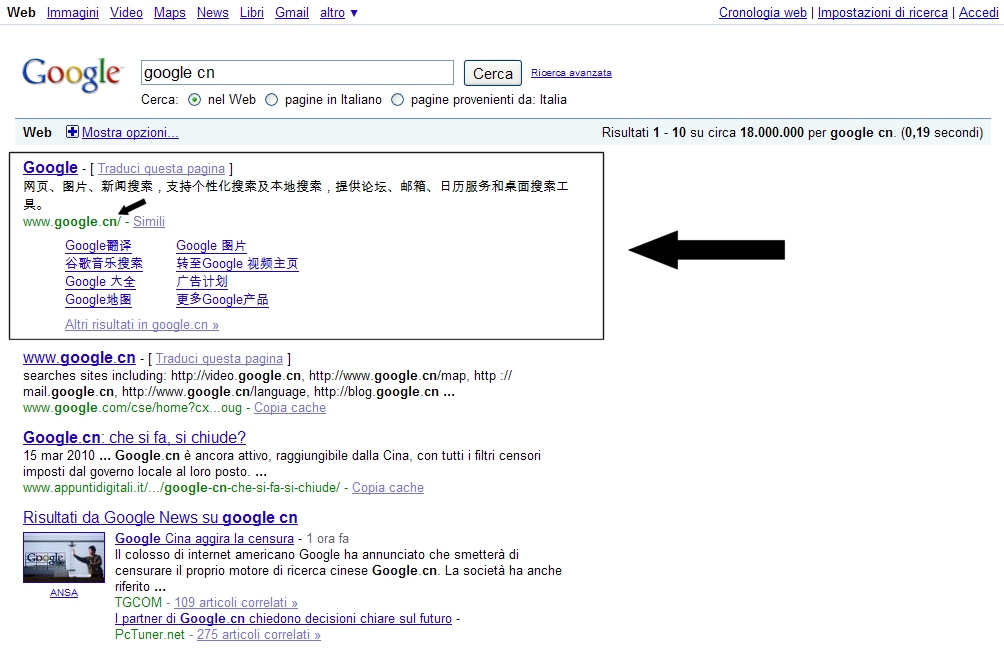
Task: Open 广告计划 sitelink
Action: tap(202, 282)
